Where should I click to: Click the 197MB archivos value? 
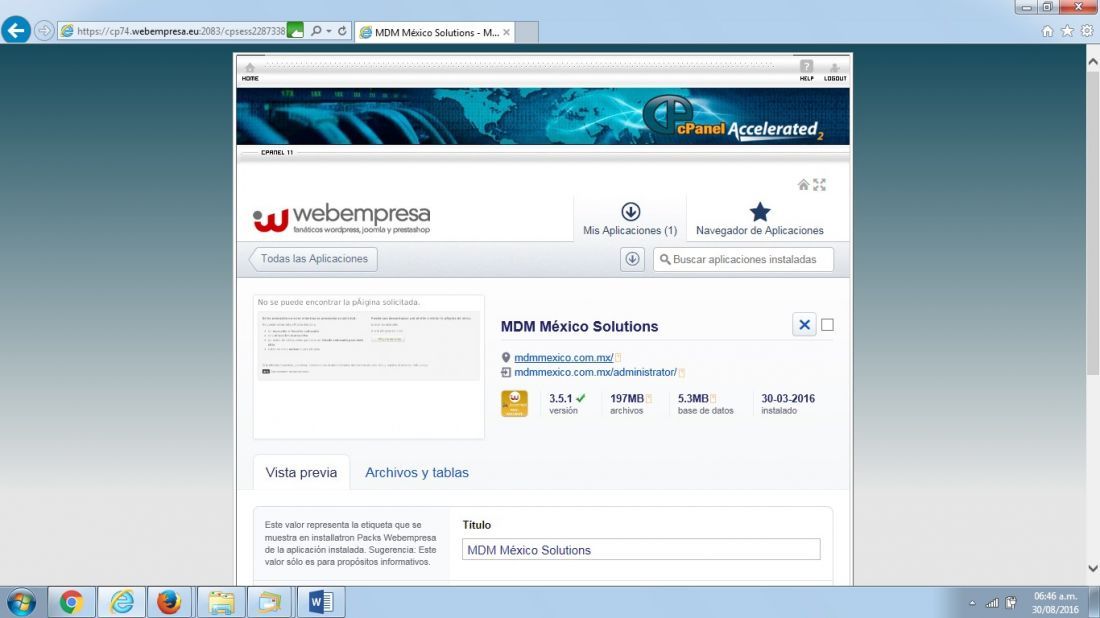[x=626, y=398]
